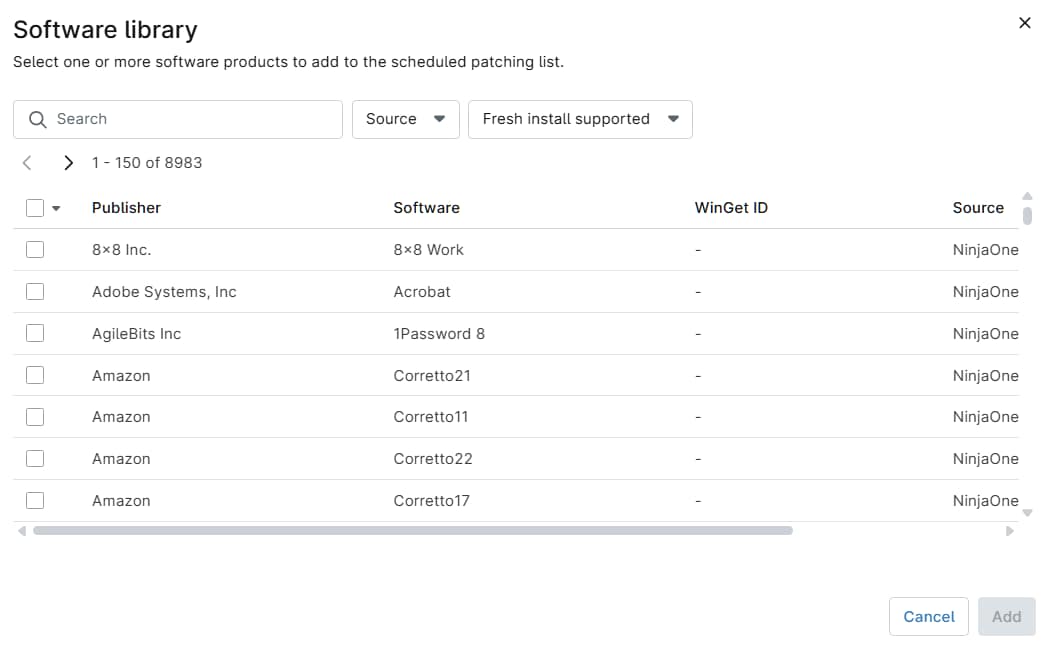The height and width of the screenshot is (654, 1052).
Task: Go to previous page of results
Action: (27, 163)
